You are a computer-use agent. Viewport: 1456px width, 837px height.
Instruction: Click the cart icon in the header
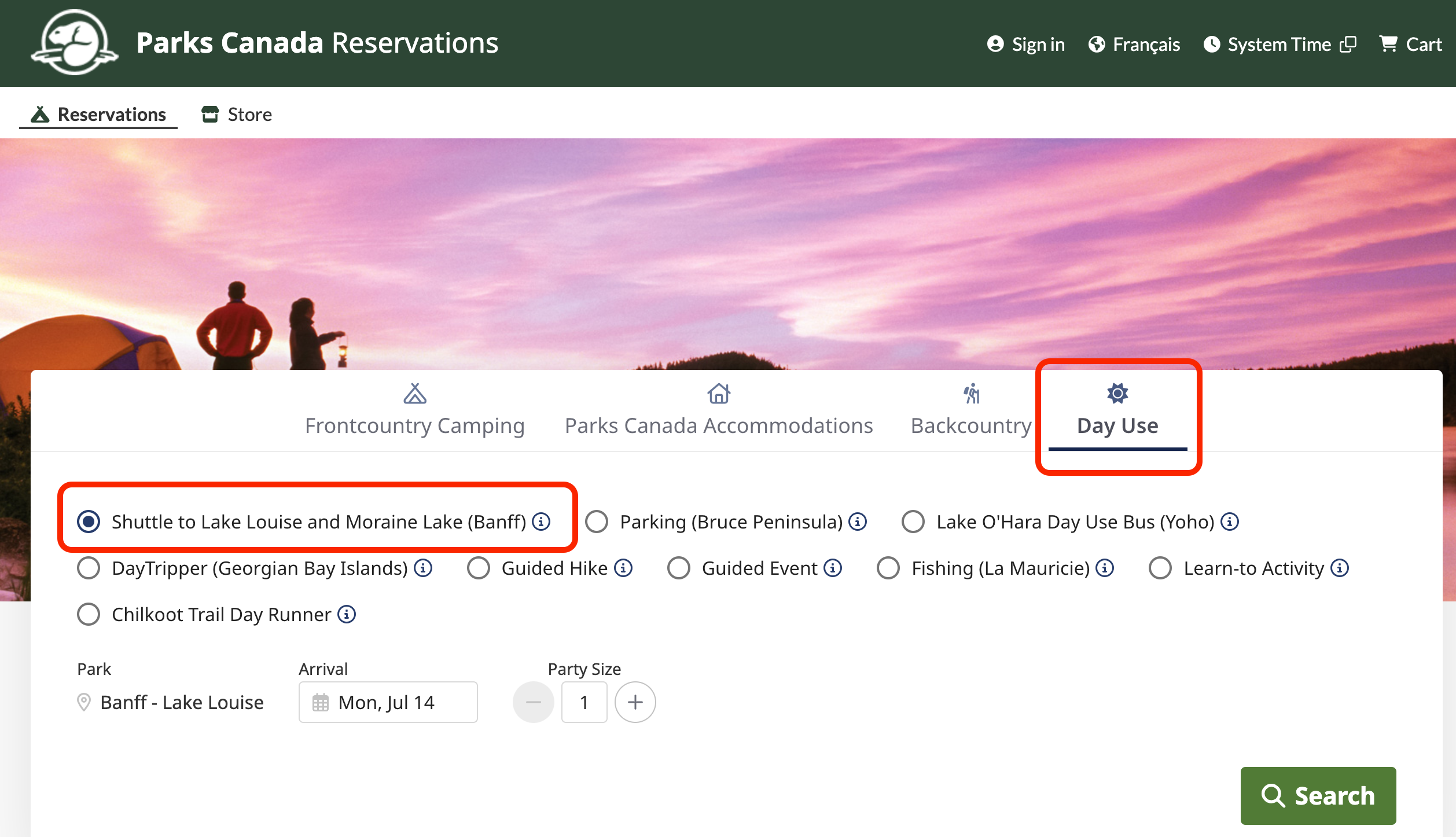(1388, 44)
